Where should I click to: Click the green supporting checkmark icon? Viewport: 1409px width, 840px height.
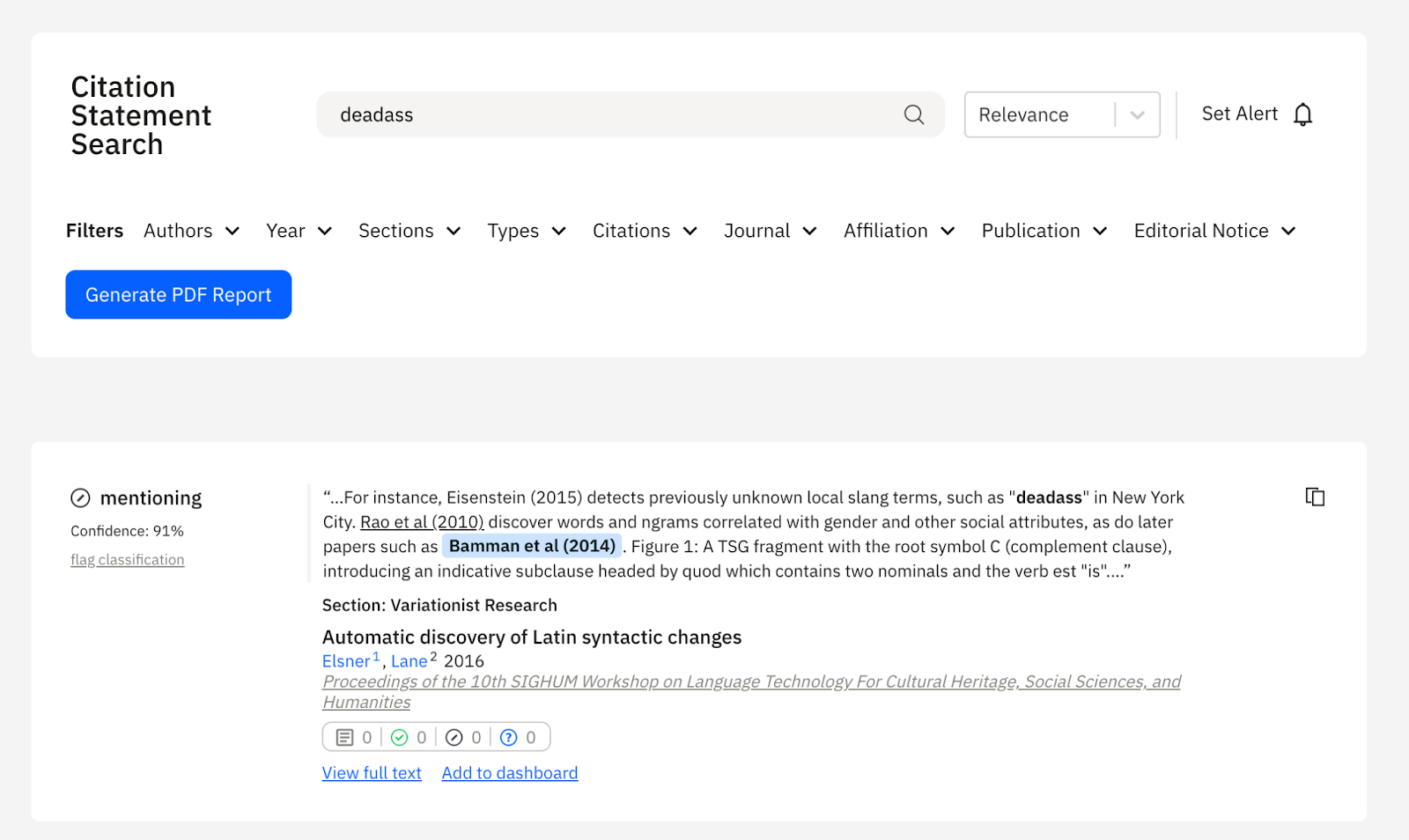tap(400, 738)
